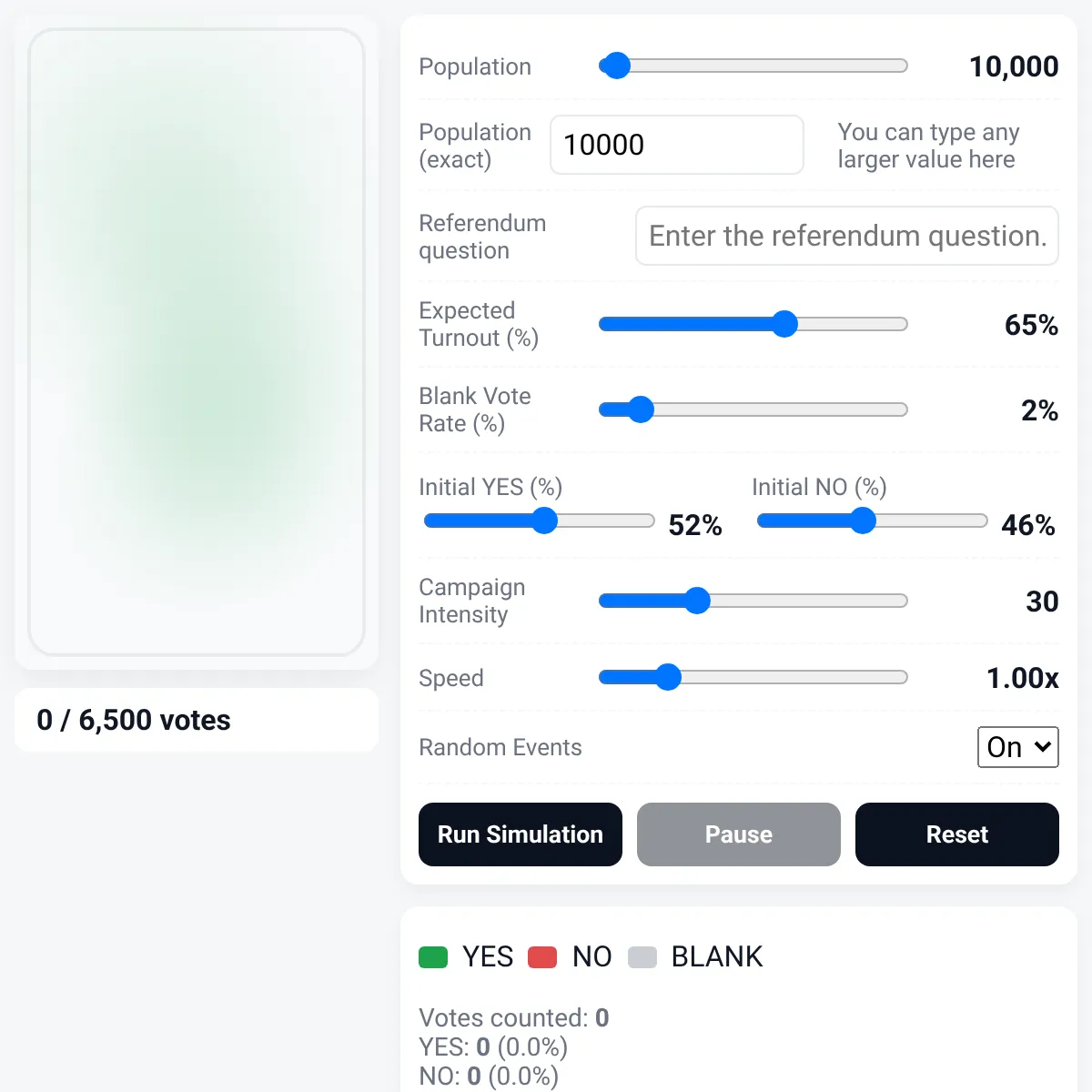The image size is (1092, 1092).
Task: Click the Speed slider handle
Action: coord(668,677)
